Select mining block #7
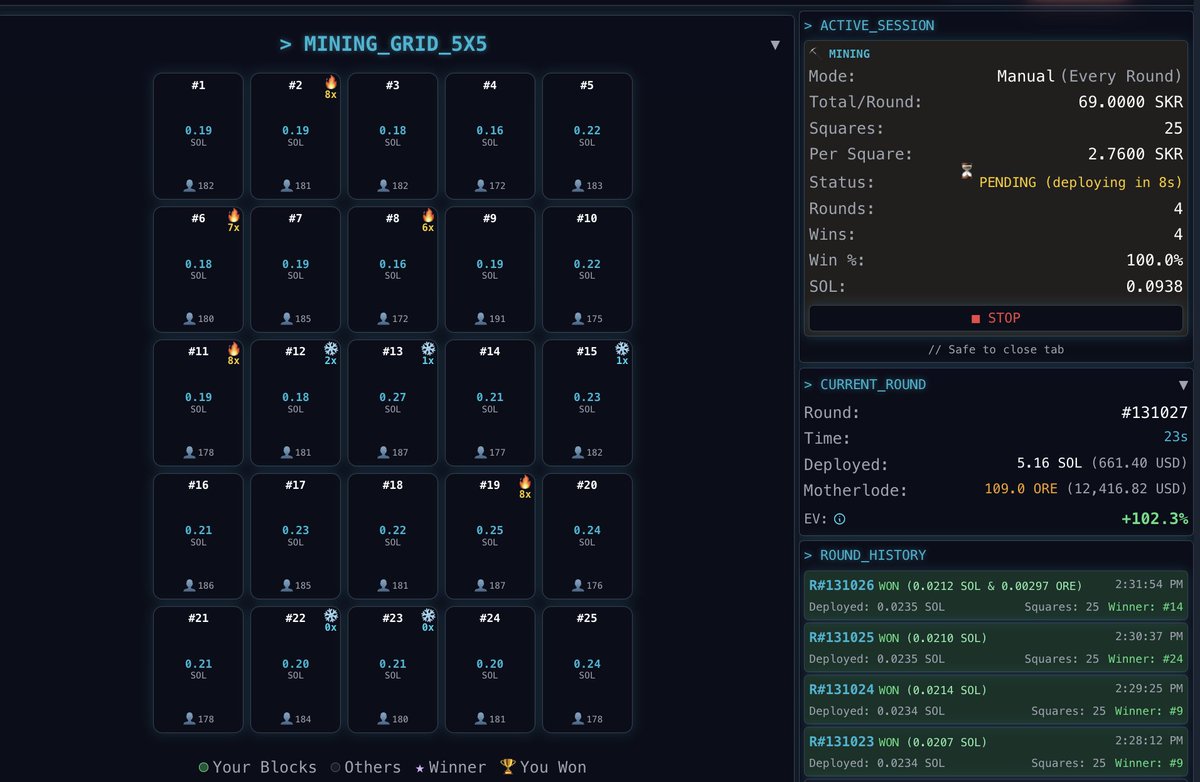Image resolution: width=1200 pixels, height=782 pixels. point(295,269)
